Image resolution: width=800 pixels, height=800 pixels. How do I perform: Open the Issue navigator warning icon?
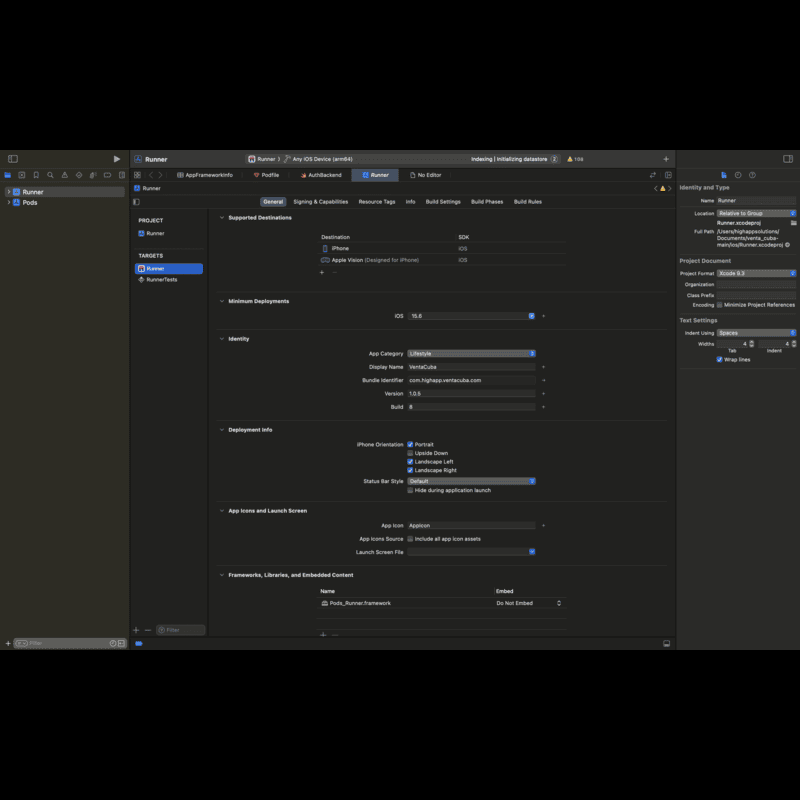[64, 175]
